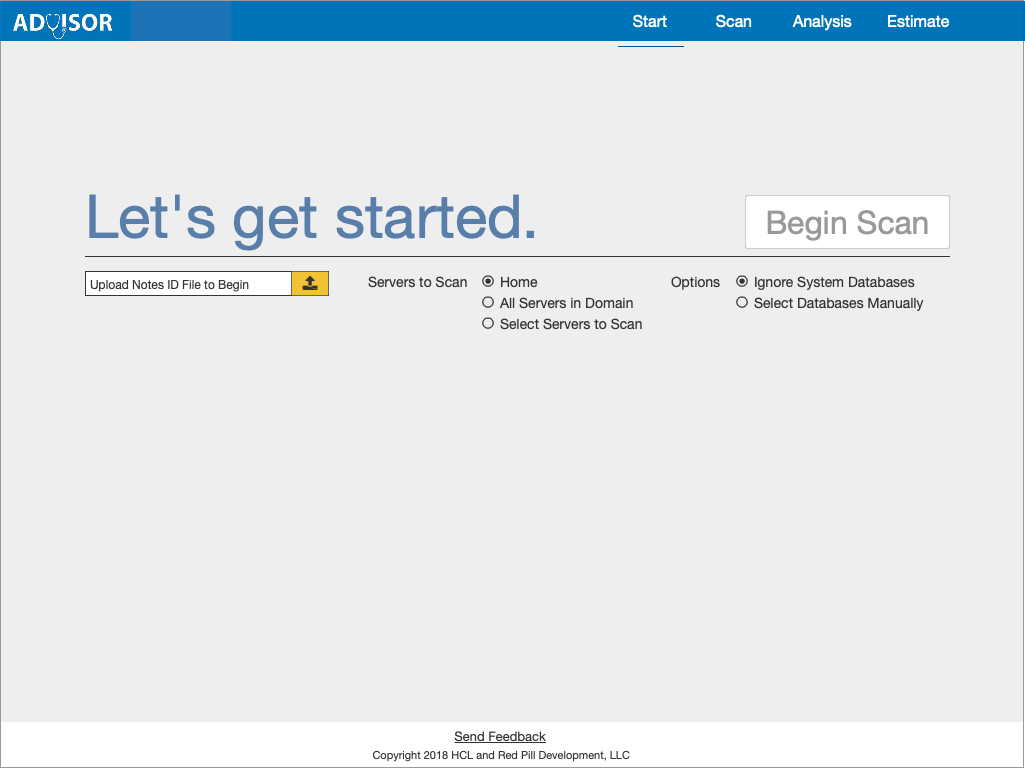Go to the Analysis tab
This screenshot has height=768, width=1025.
pyautogui.click(x=822, y=21)
